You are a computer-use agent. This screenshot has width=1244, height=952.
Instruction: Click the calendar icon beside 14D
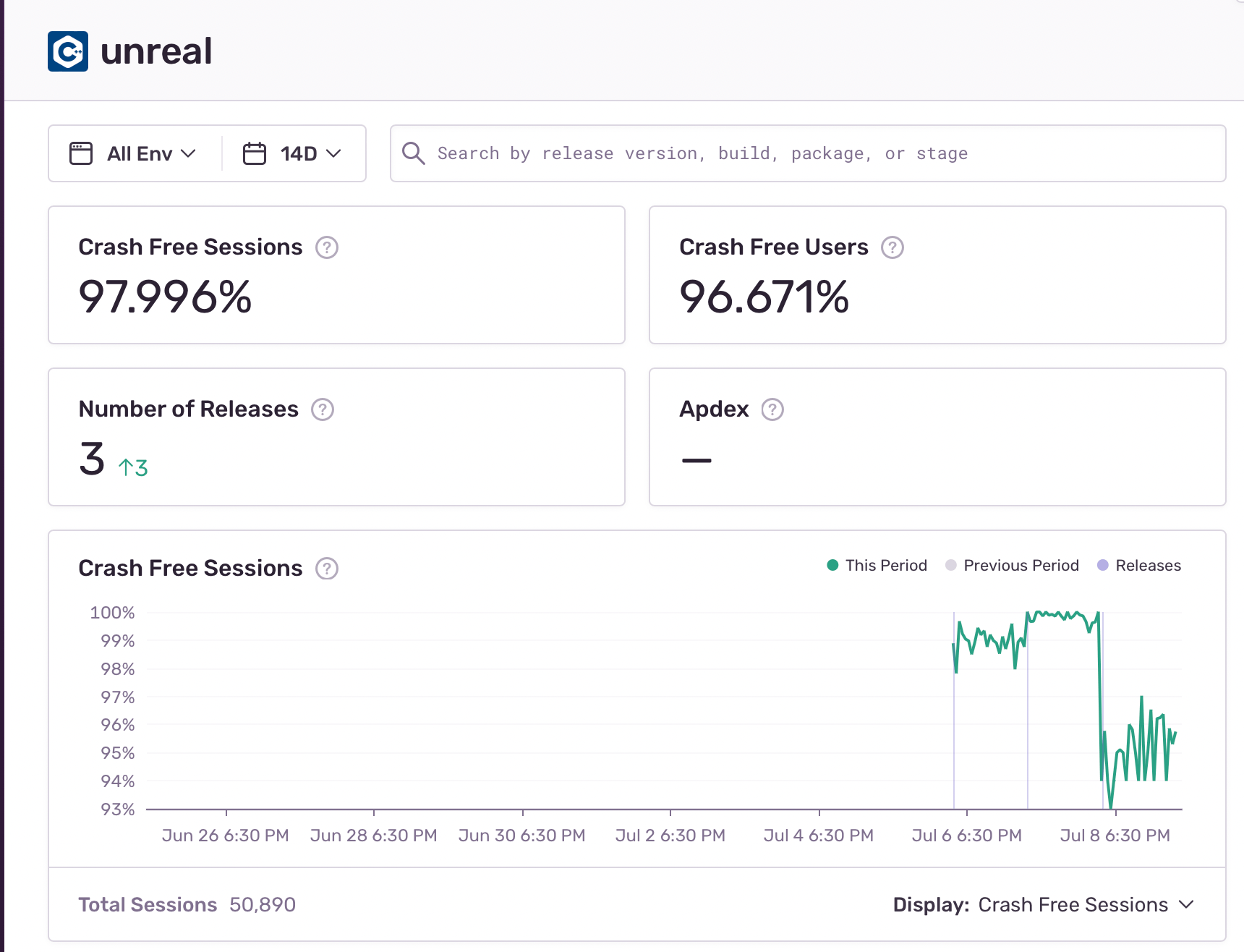pyautogui.click(x=255, y=153)
